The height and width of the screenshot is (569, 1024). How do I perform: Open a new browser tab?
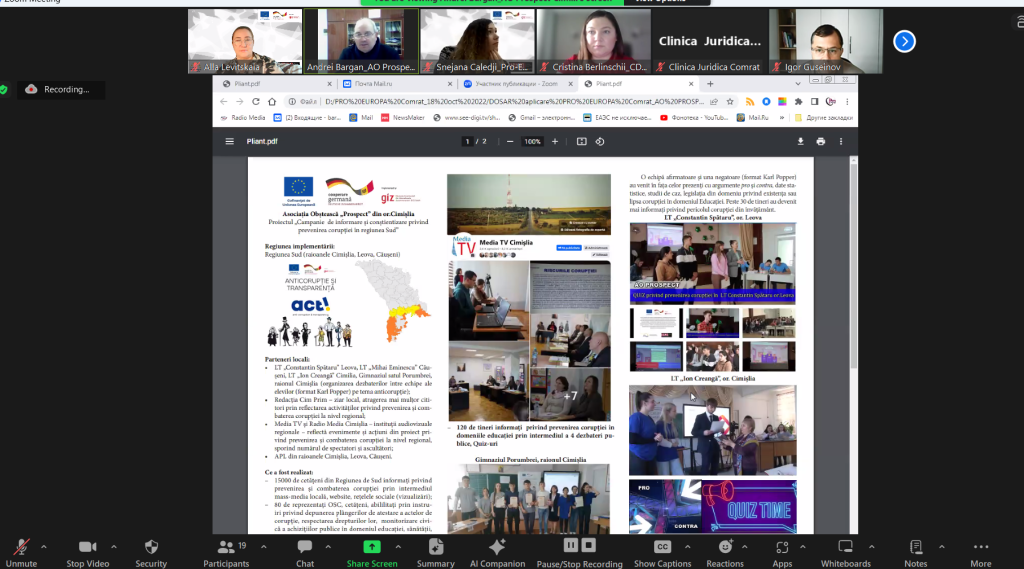click(710, 84)
